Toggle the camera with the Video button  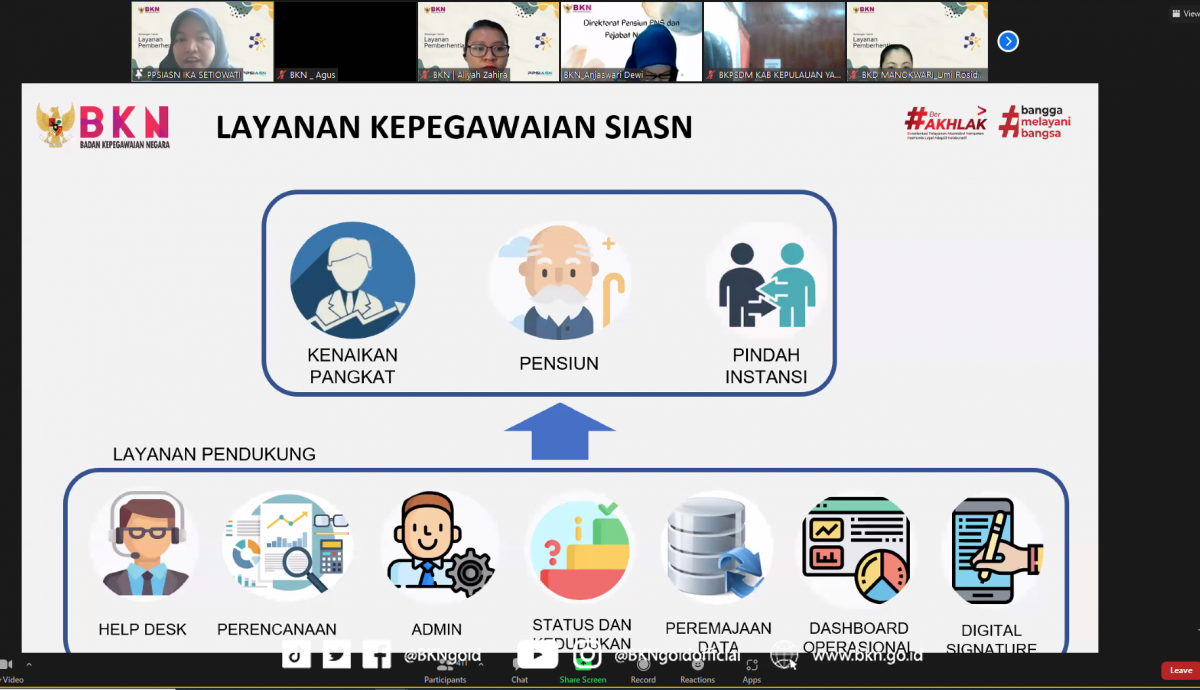coord(6,669)
